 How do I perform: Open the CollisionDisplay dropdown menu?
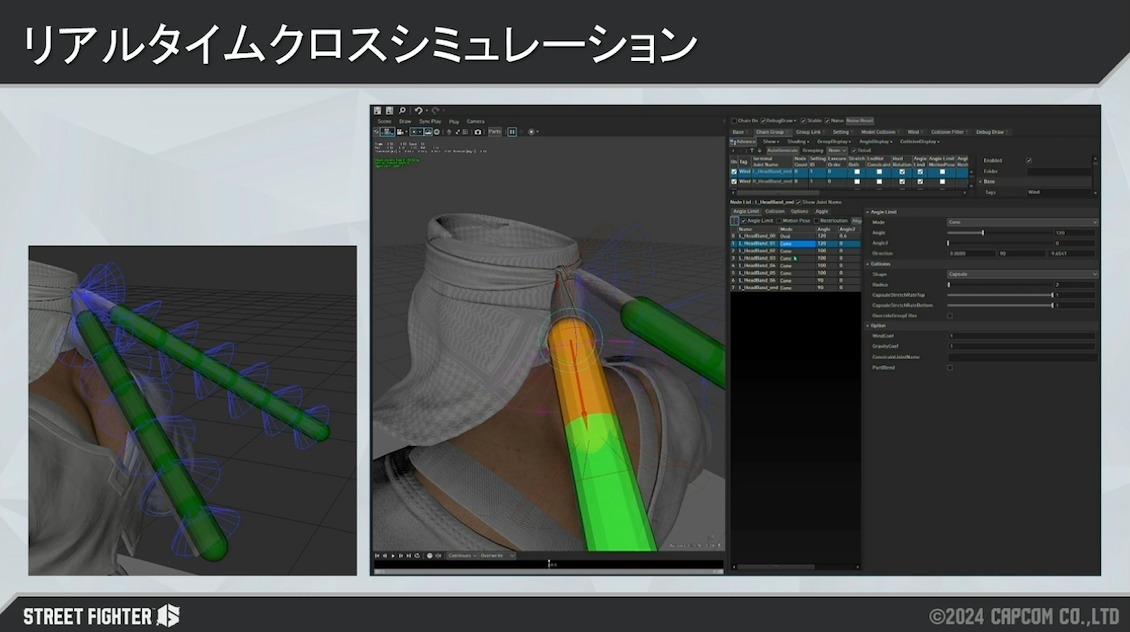point(920,142)
